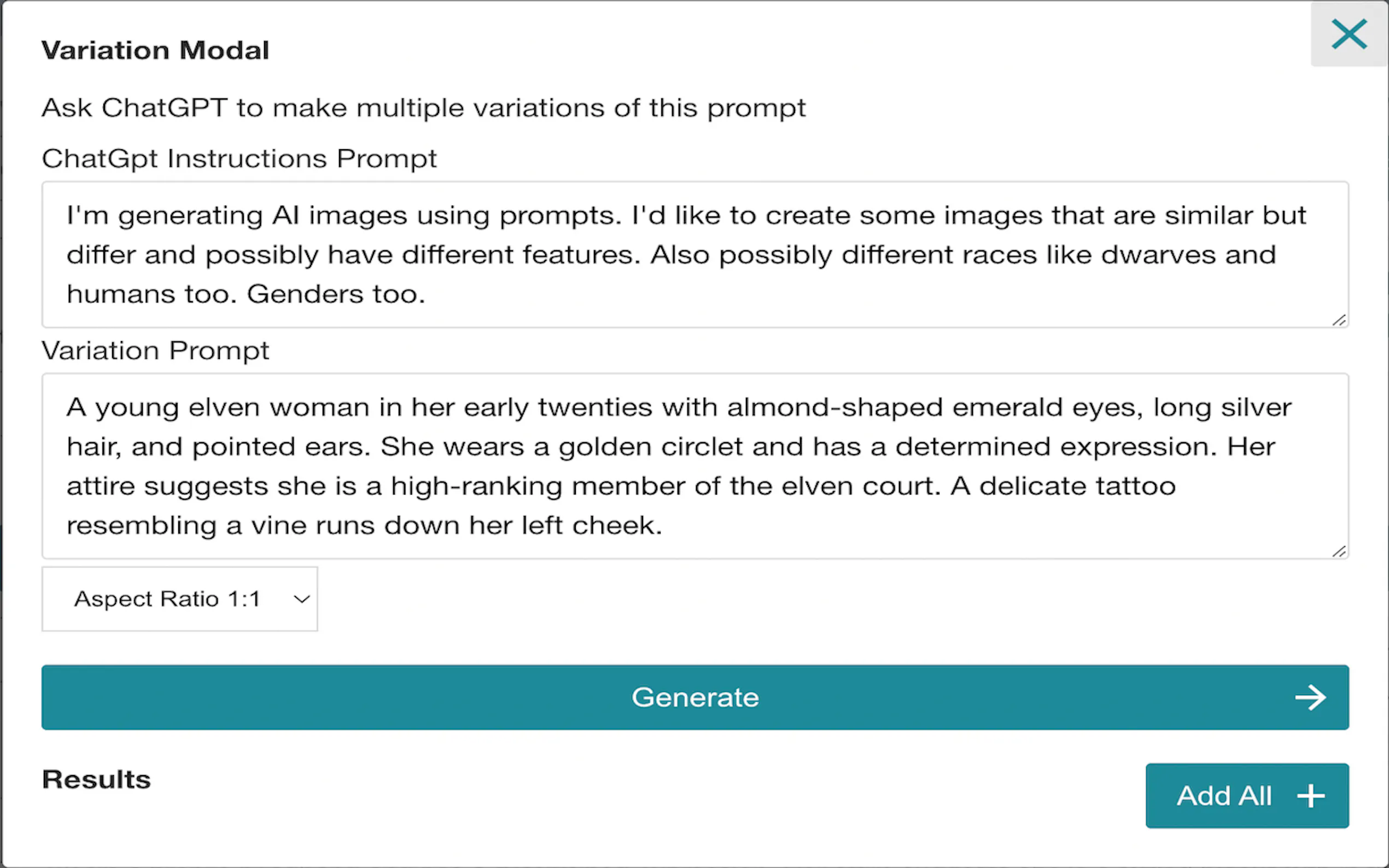
Task: Focus the Variation Prompt text area
Action: click(x=695, y=466)
